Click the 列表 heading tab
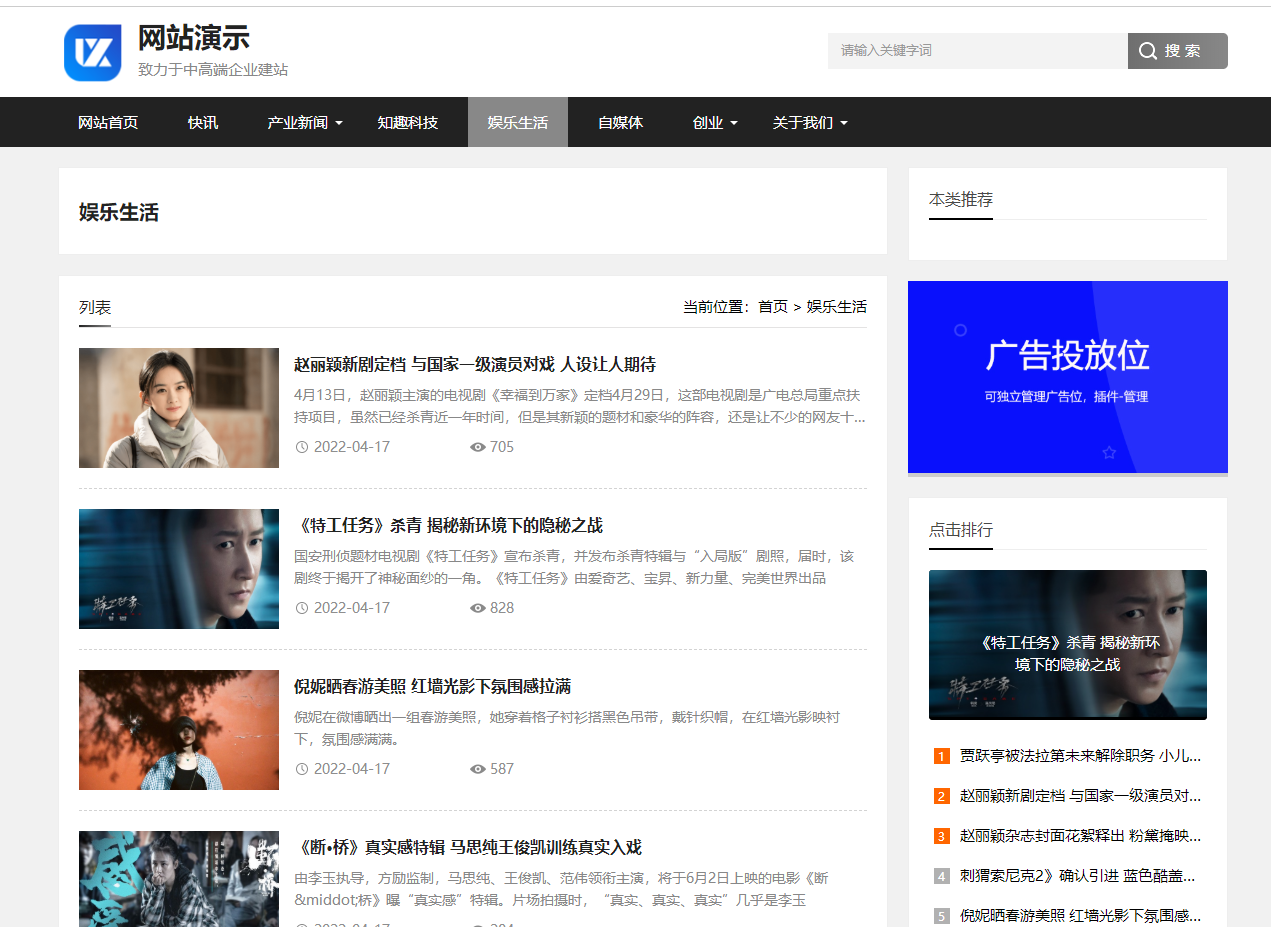 coord(95,307)
